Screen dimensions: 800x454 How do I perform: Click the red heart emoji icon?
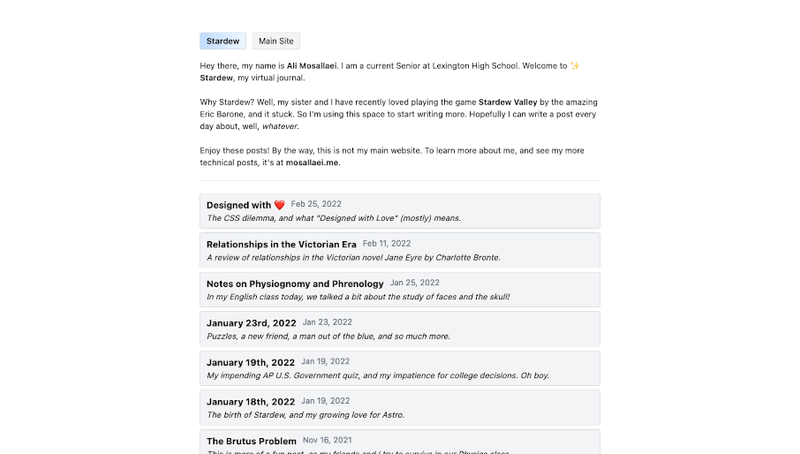pos(279,206)
